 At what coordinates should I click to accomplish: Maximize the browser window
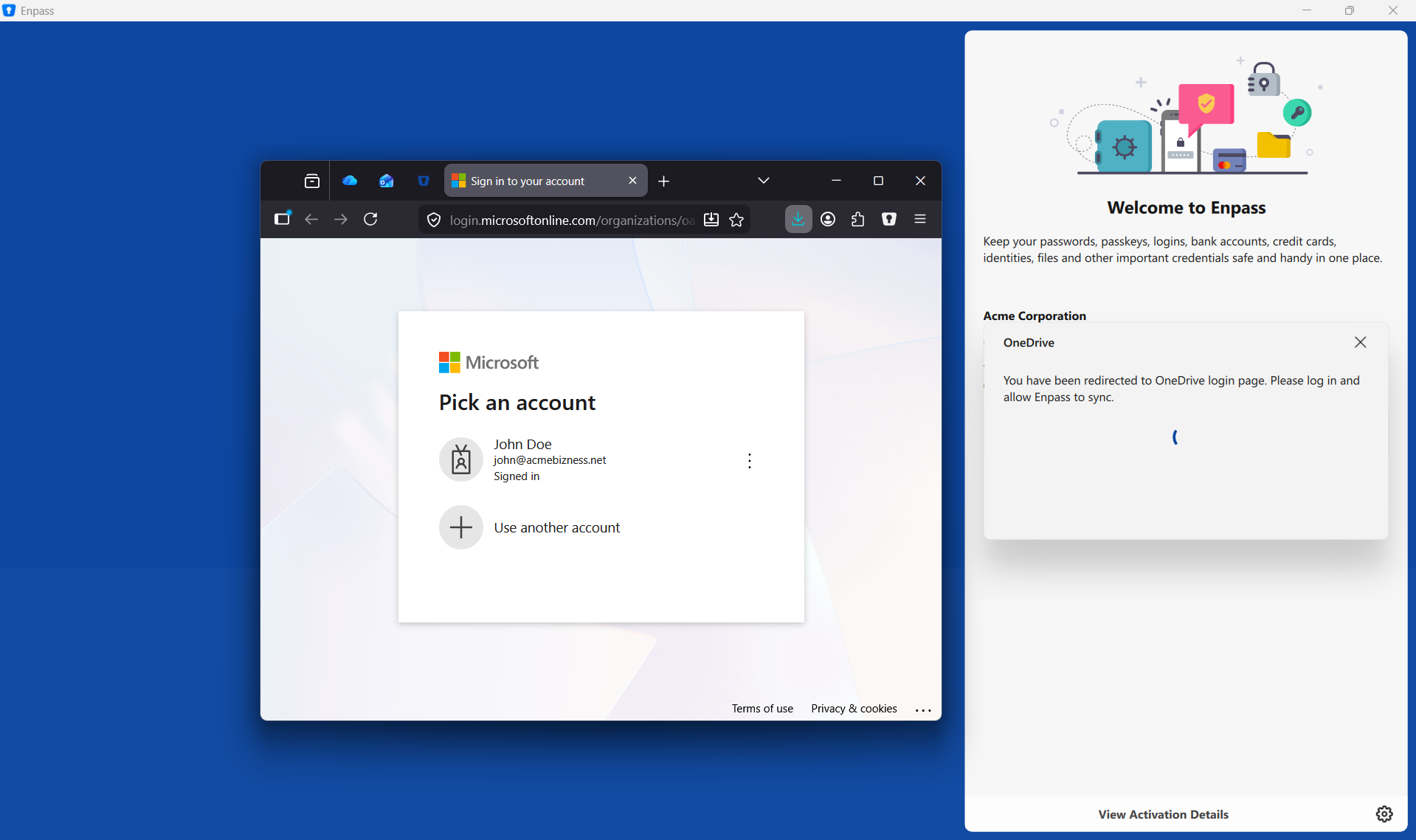tap(878, 181)
